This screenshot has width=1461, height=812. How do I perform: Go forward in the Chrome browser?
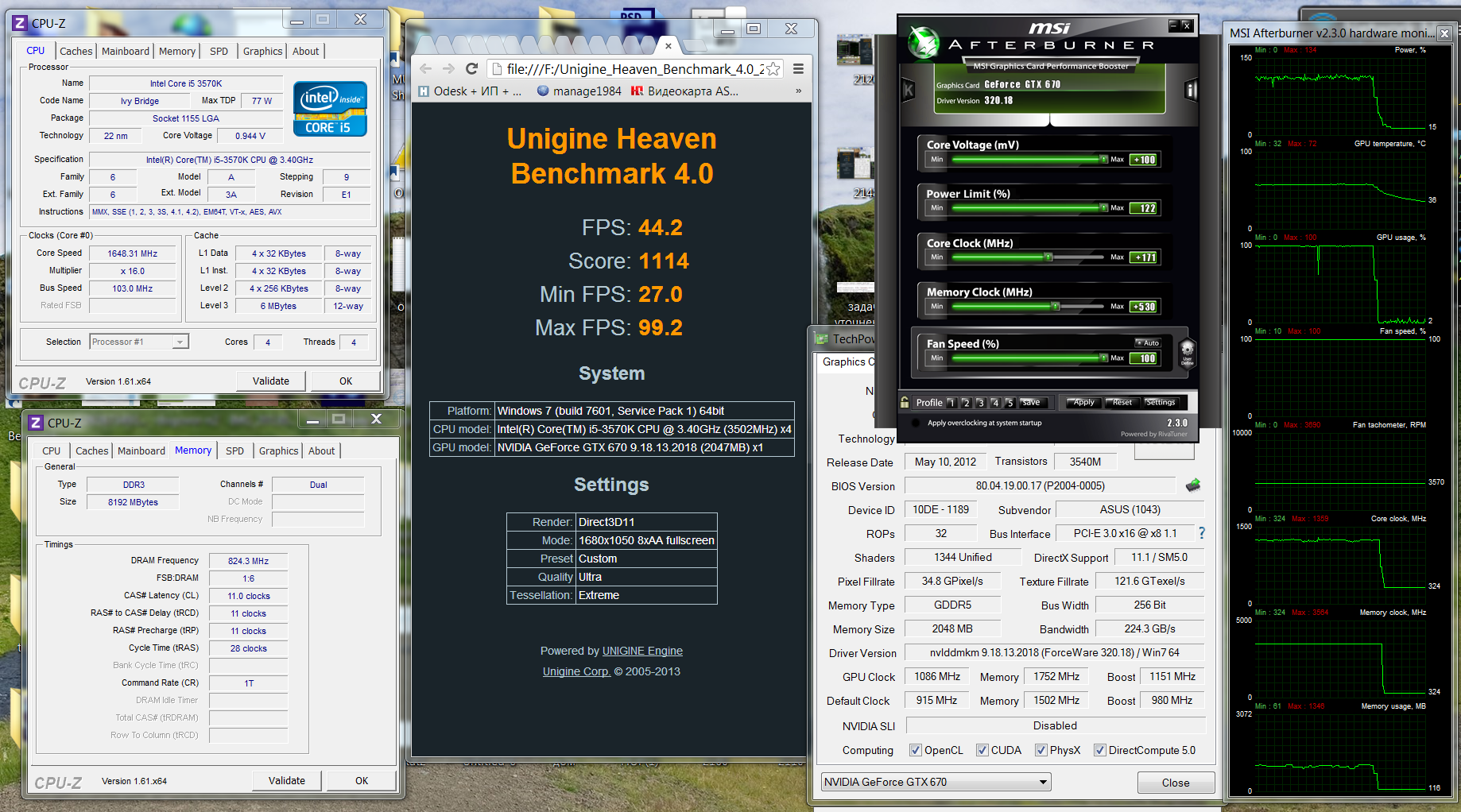coord(449,69)
